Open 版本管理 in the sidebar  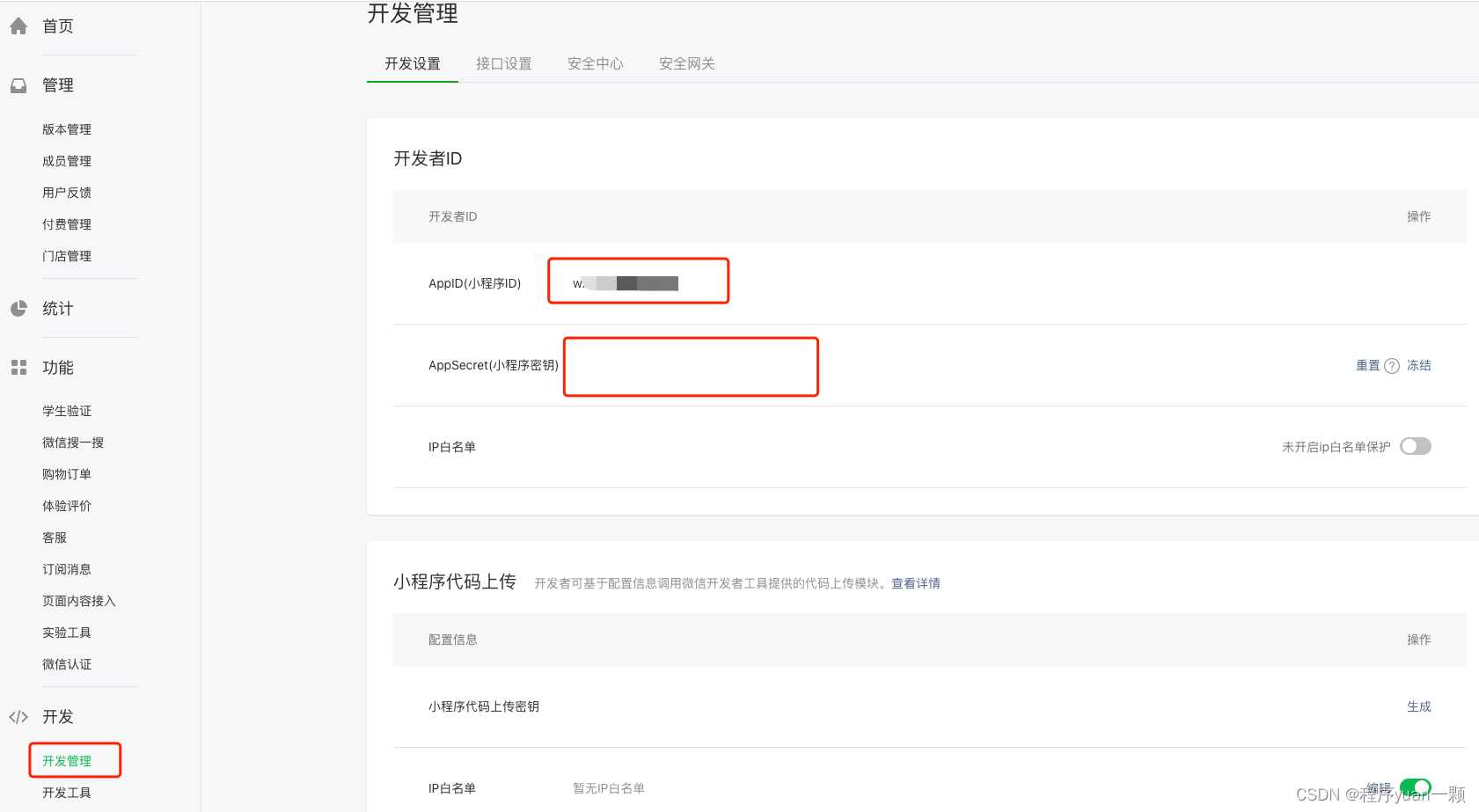[67, 129]
